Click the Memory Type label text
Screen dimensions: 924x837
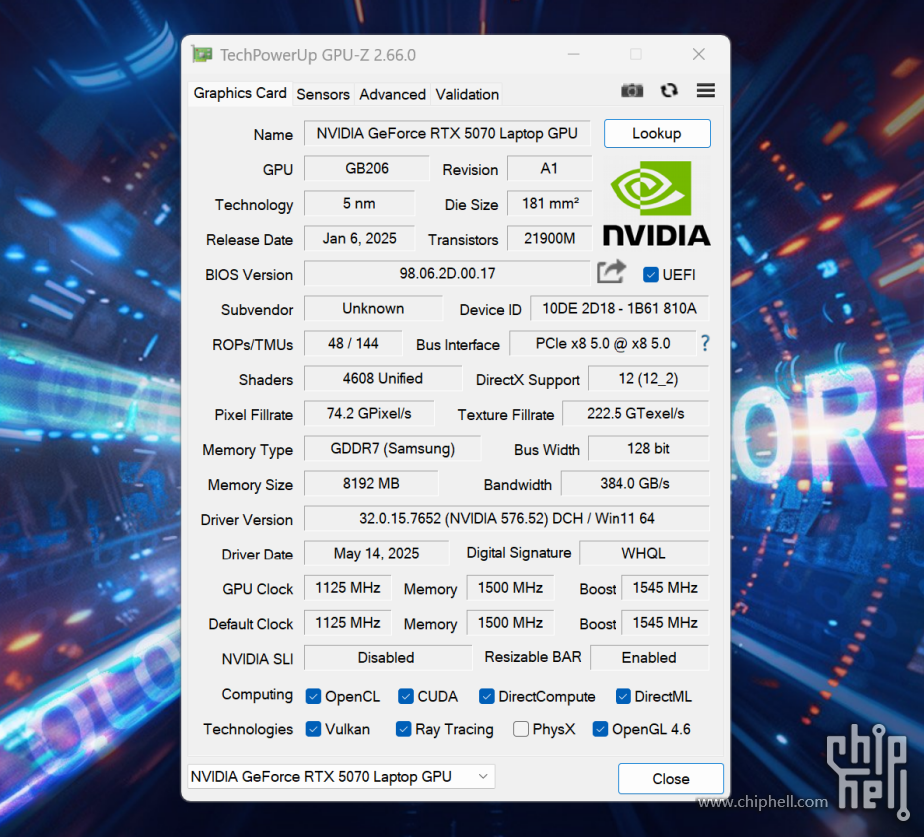click(x=248, y=450)
